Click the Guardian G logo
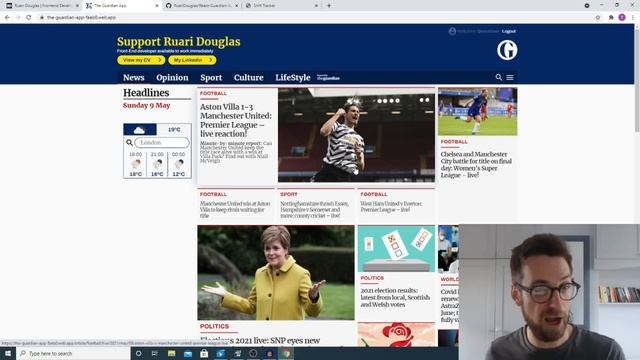 [507, 50]
